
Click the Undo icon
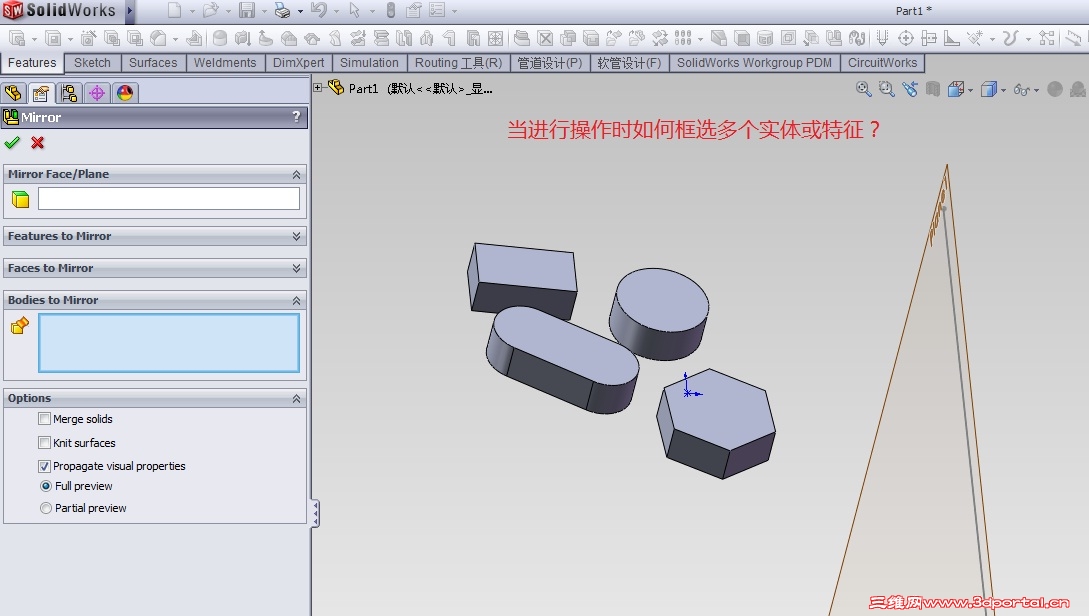pyautogui.click(x=318, y=10)
